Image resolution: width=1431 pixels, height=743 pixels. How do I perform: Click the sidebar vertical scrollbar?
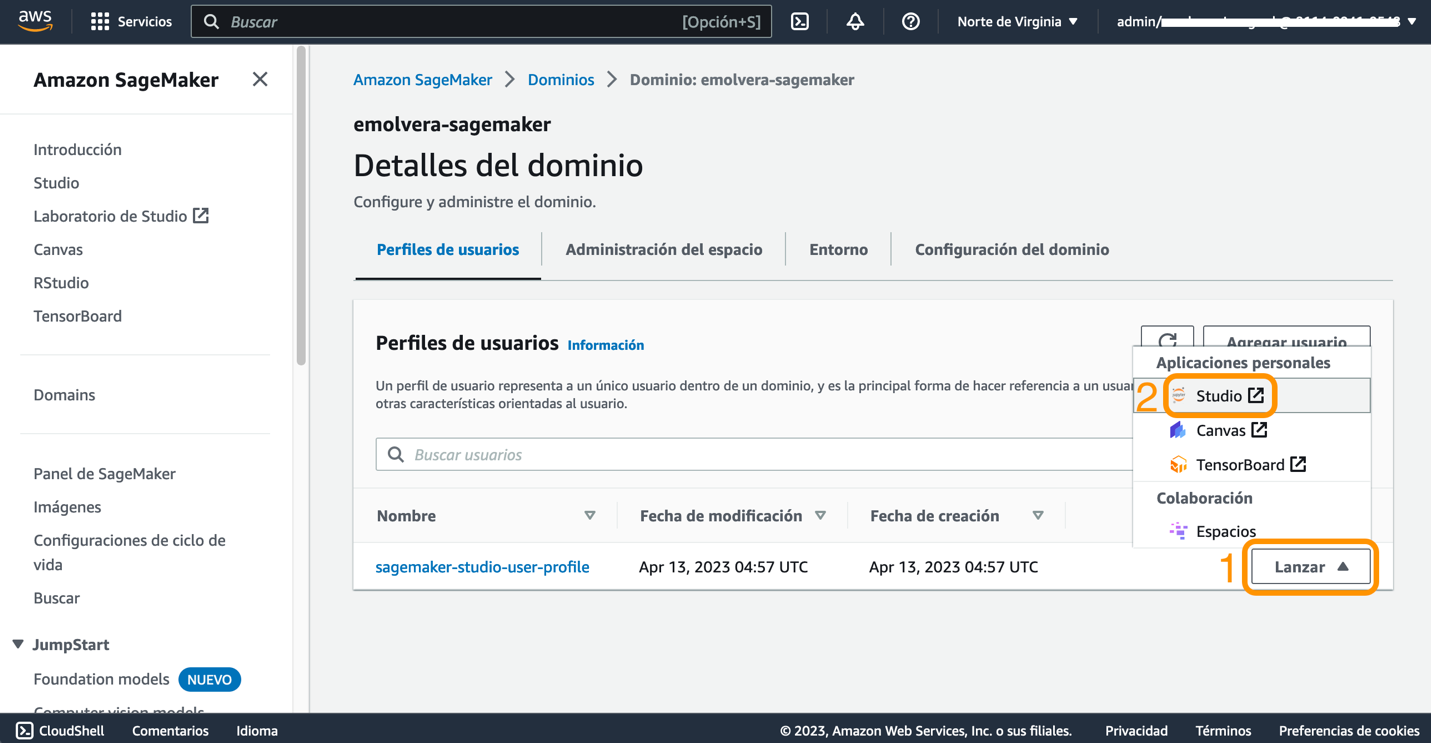pyautogui.click(x=301, y=205)
